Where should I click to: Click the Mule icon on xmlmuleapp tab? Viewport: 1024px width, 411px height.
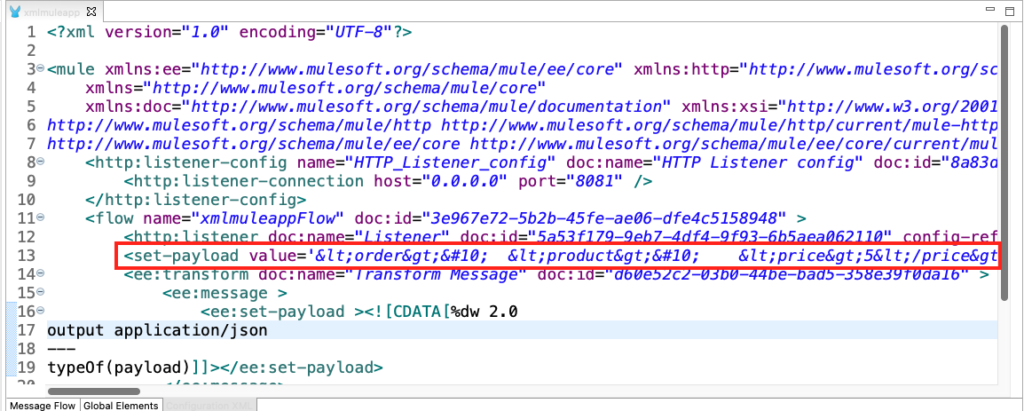point(12,9)
